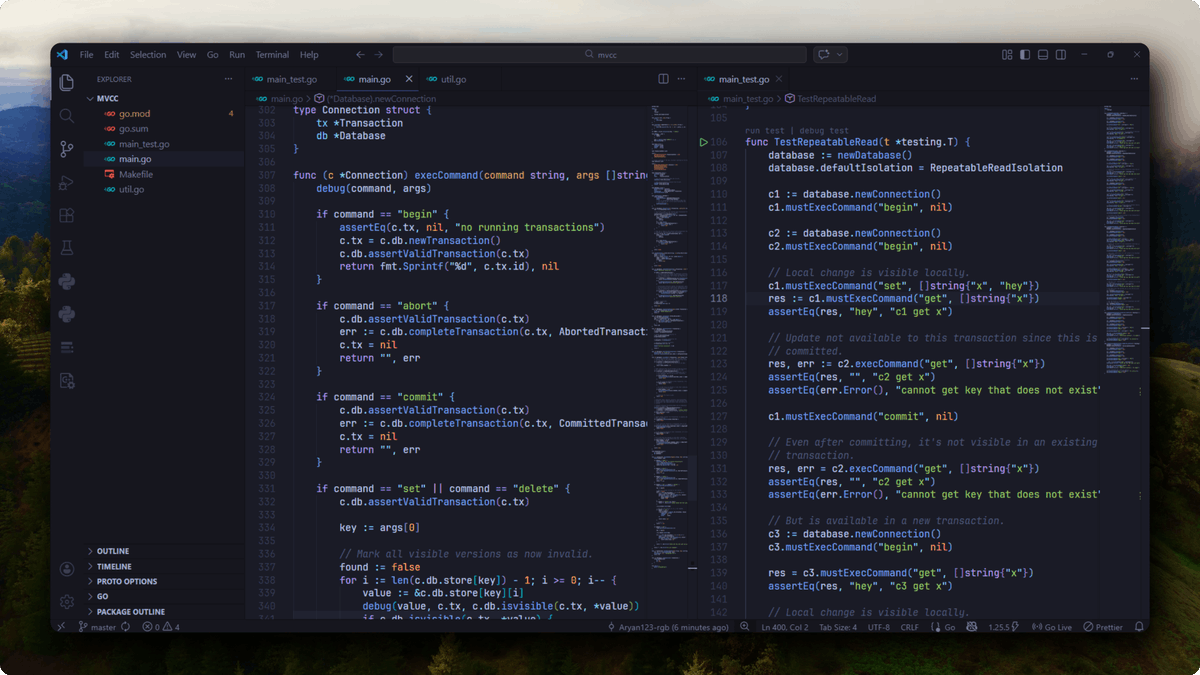Click Tab Size: 4 in status bar
The height and width of the screenshot is (675, 1200).
point(838,627)
